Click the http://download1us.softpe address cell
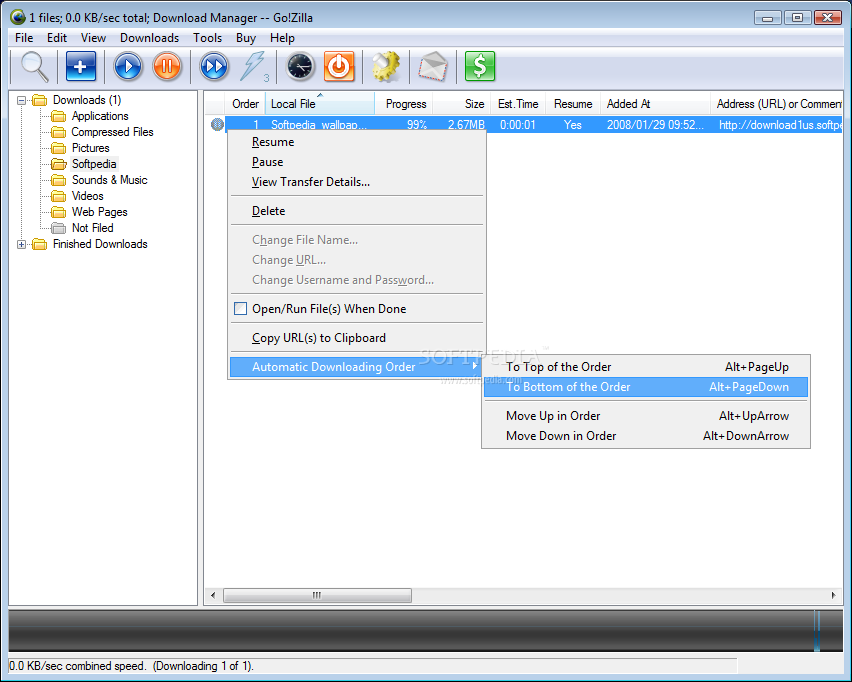 point(780,124)
